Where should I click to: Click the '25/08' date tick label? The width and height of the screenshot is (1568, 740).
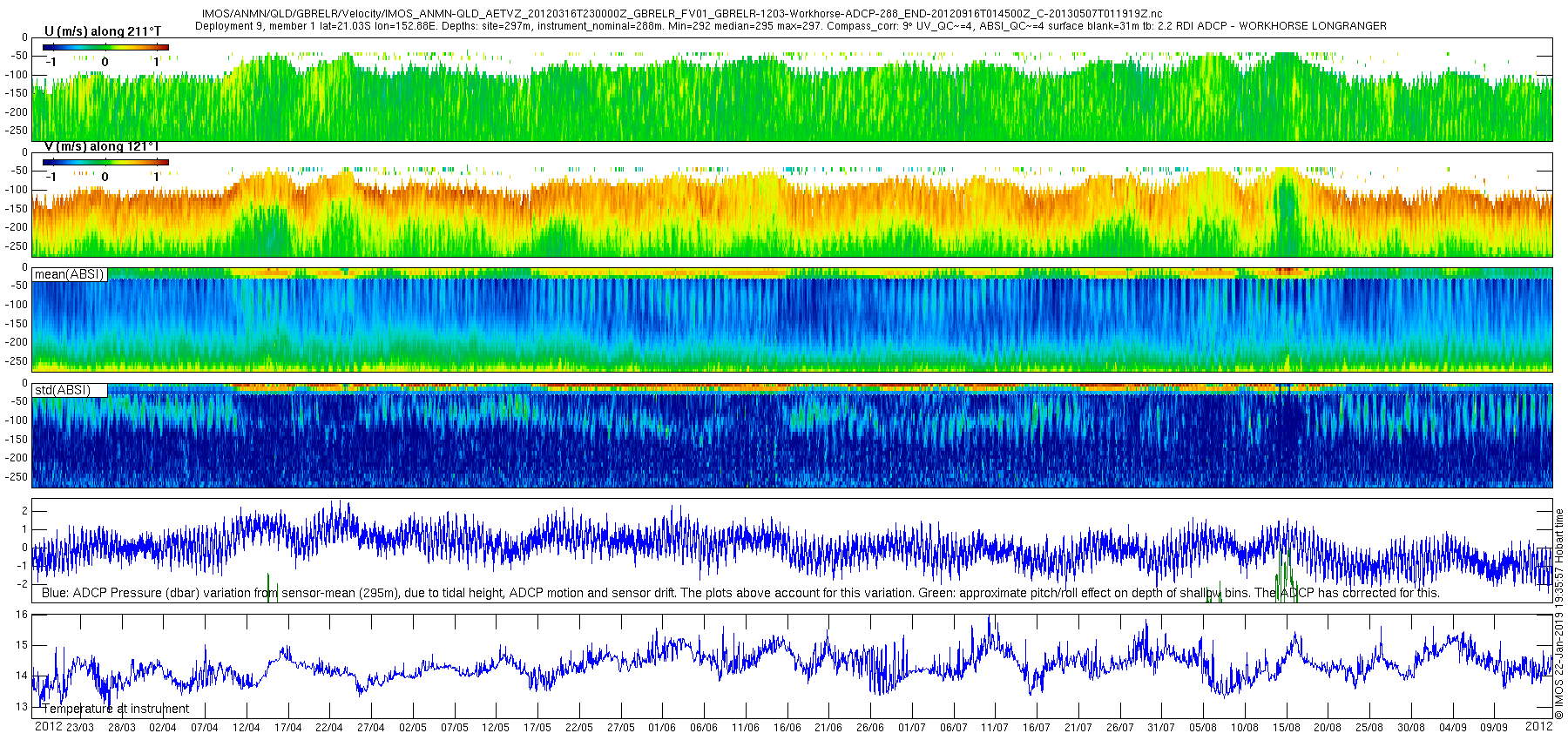point(1369,728)
